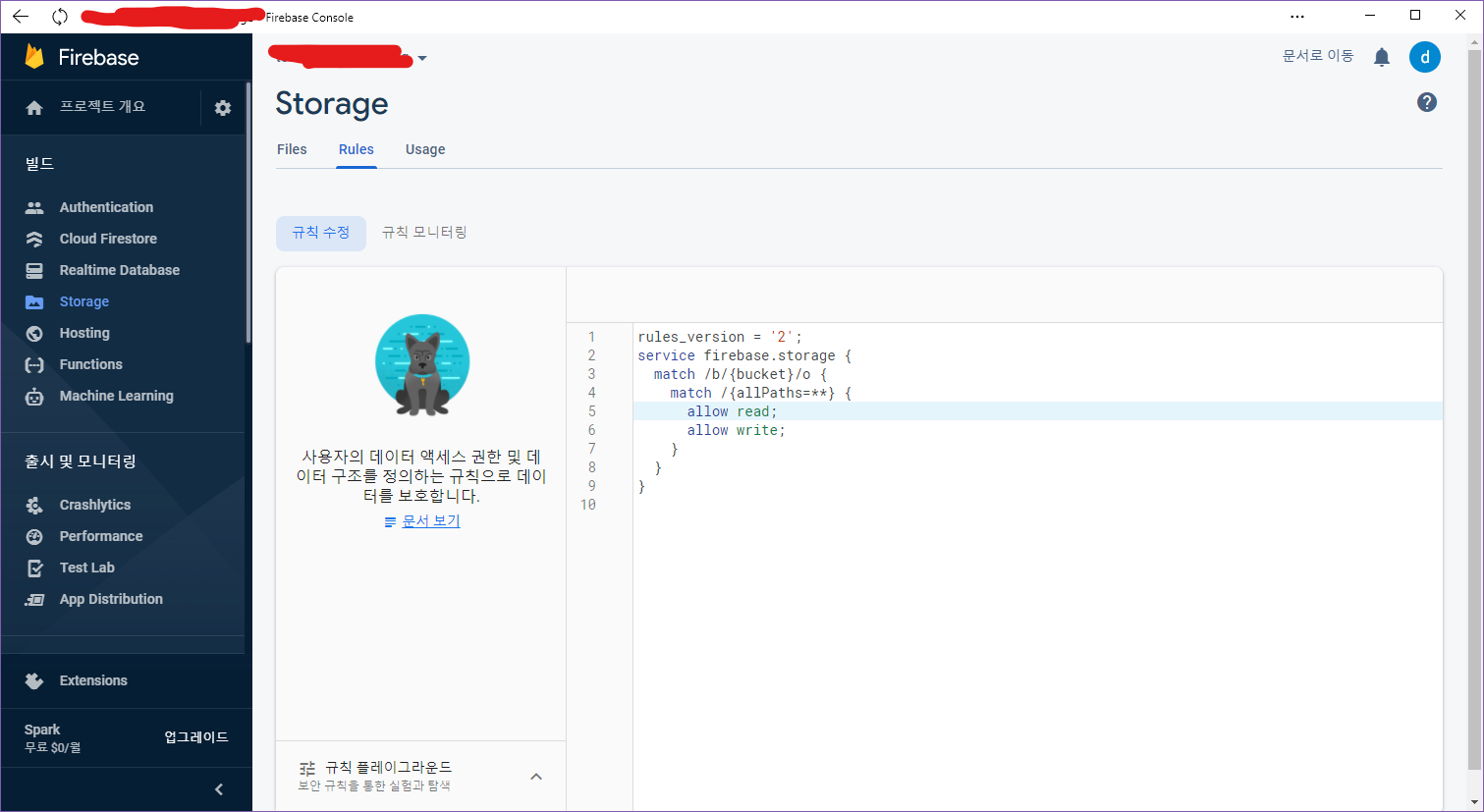Click the Cloud Firestore icon

point(34,239)
